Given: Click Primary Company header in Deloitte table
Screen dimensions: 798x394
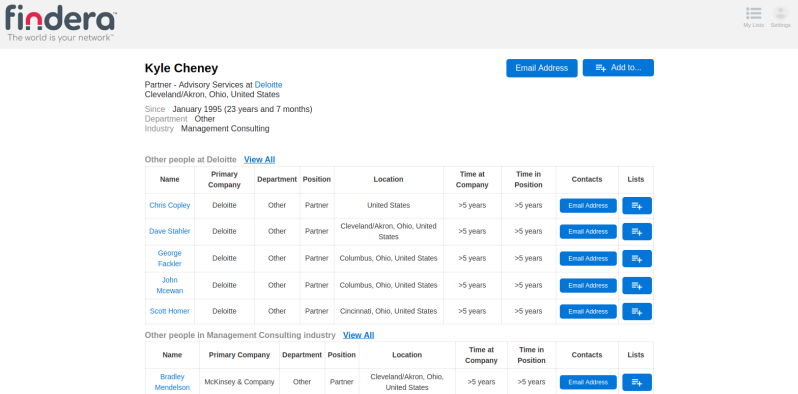Looking at the screenshot, I should coord(224,179).
